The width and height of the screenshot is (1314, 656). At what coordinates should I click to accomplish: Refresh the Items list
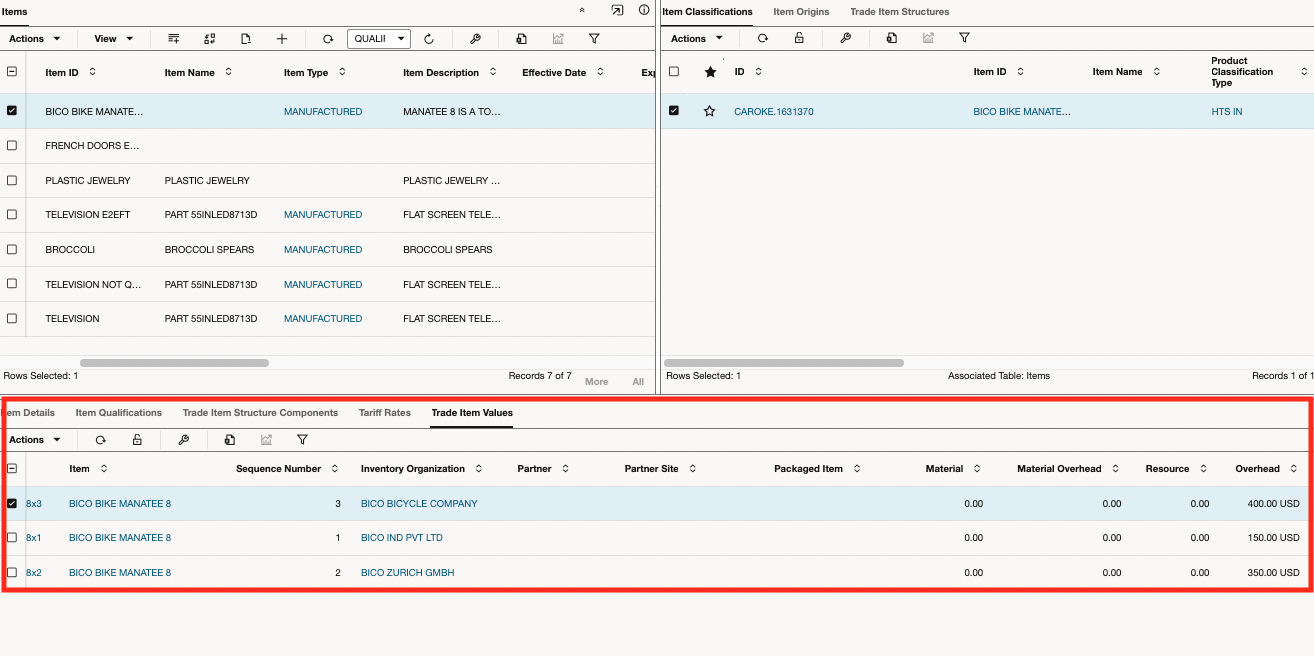[x=328, y=38]
